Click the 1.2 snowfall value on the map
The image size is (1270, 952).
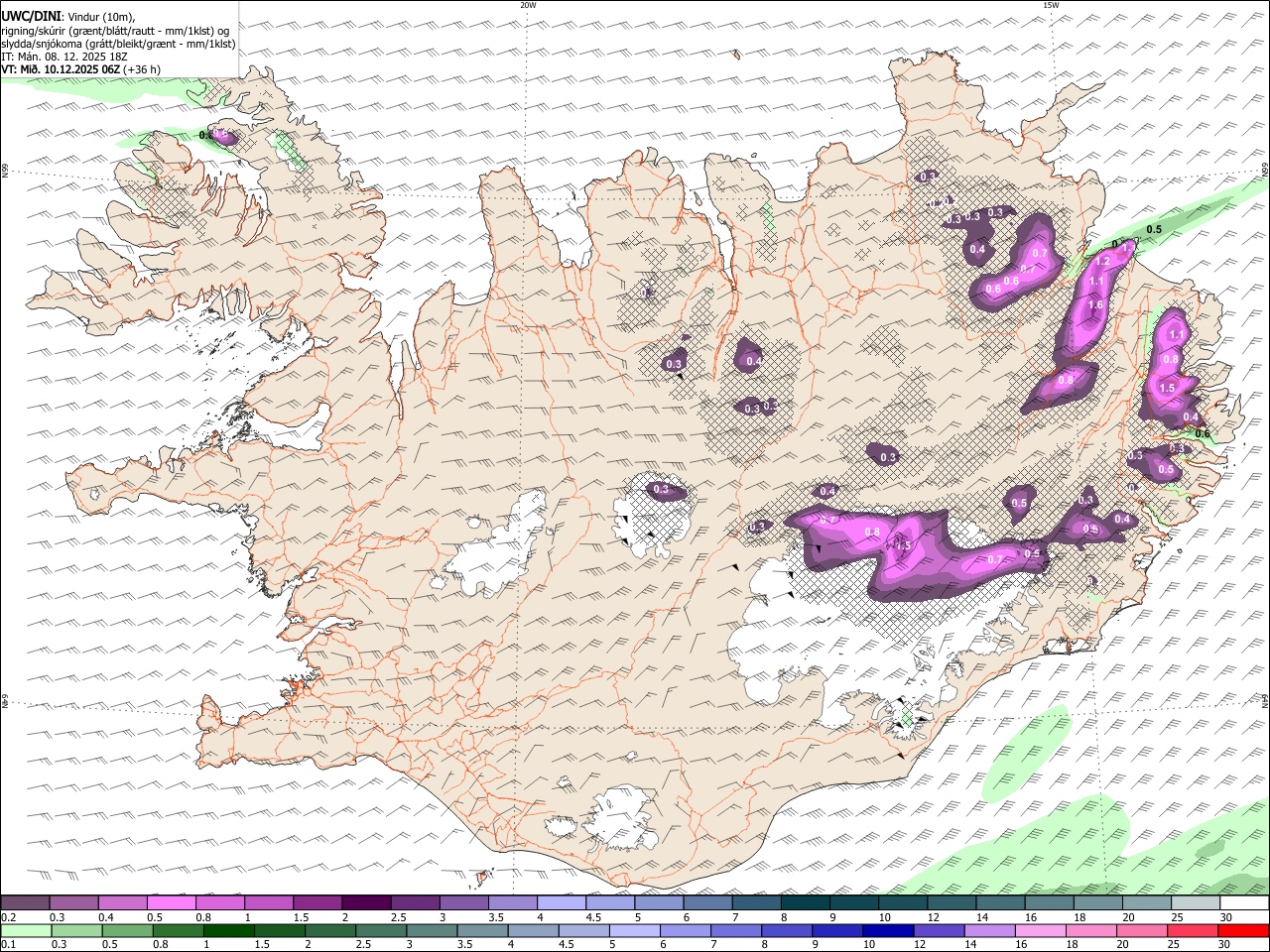point(1102,261)
